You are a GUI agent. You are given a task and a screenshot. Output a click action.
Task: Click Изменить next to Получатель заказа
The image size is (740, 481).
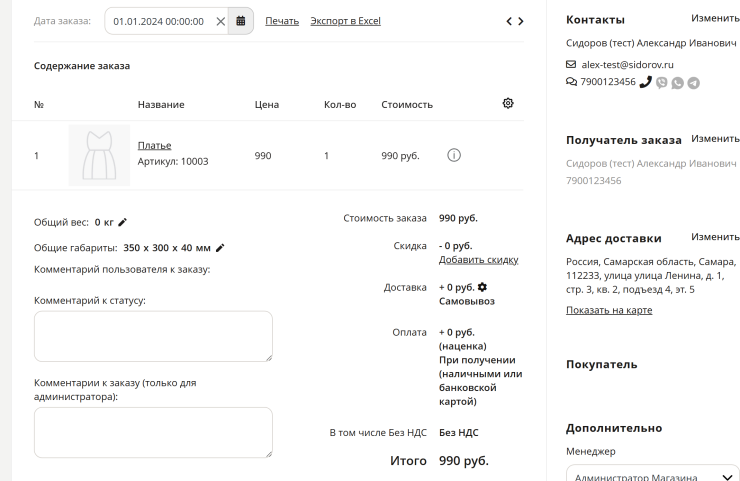point(715,138)
